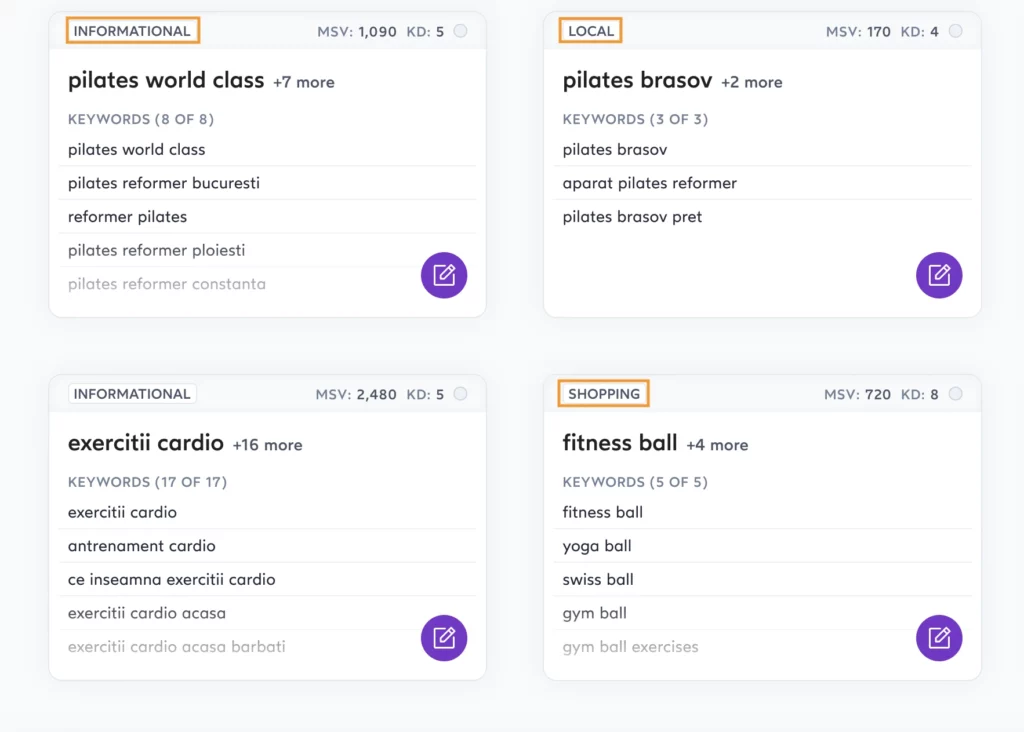
Task: Click the LOCAL intent tag
Action: pyautogui.click(x=591, y=31)
